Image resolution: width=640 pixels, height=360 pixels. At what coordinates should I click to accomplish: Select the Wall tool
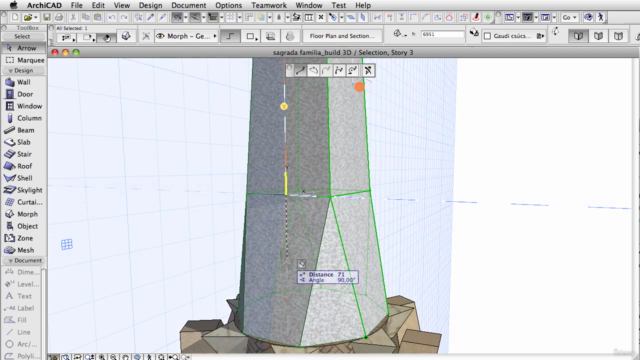(x=23, y=82)
